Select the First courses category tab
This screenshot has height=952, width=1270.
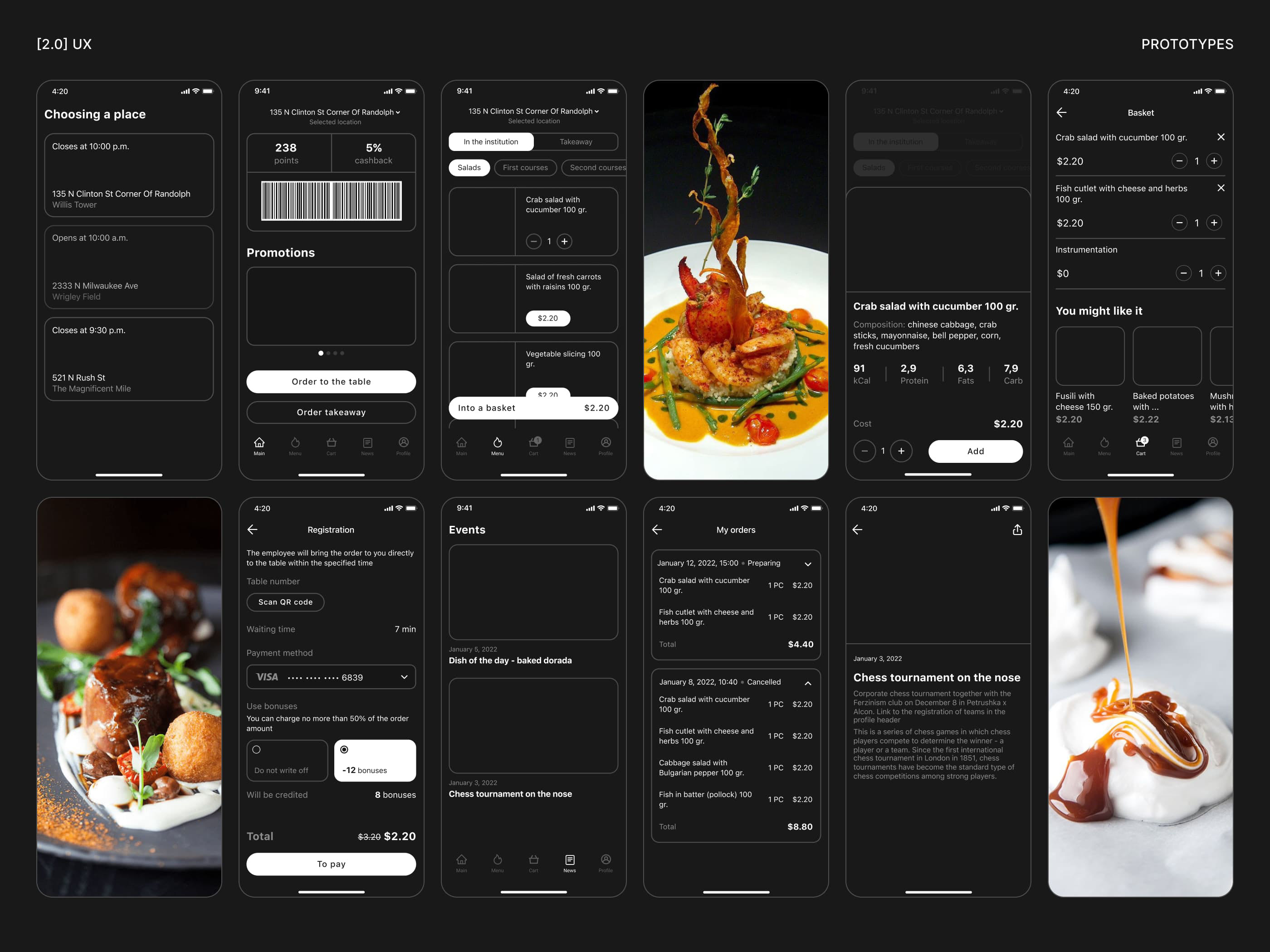tap(525, 168)
